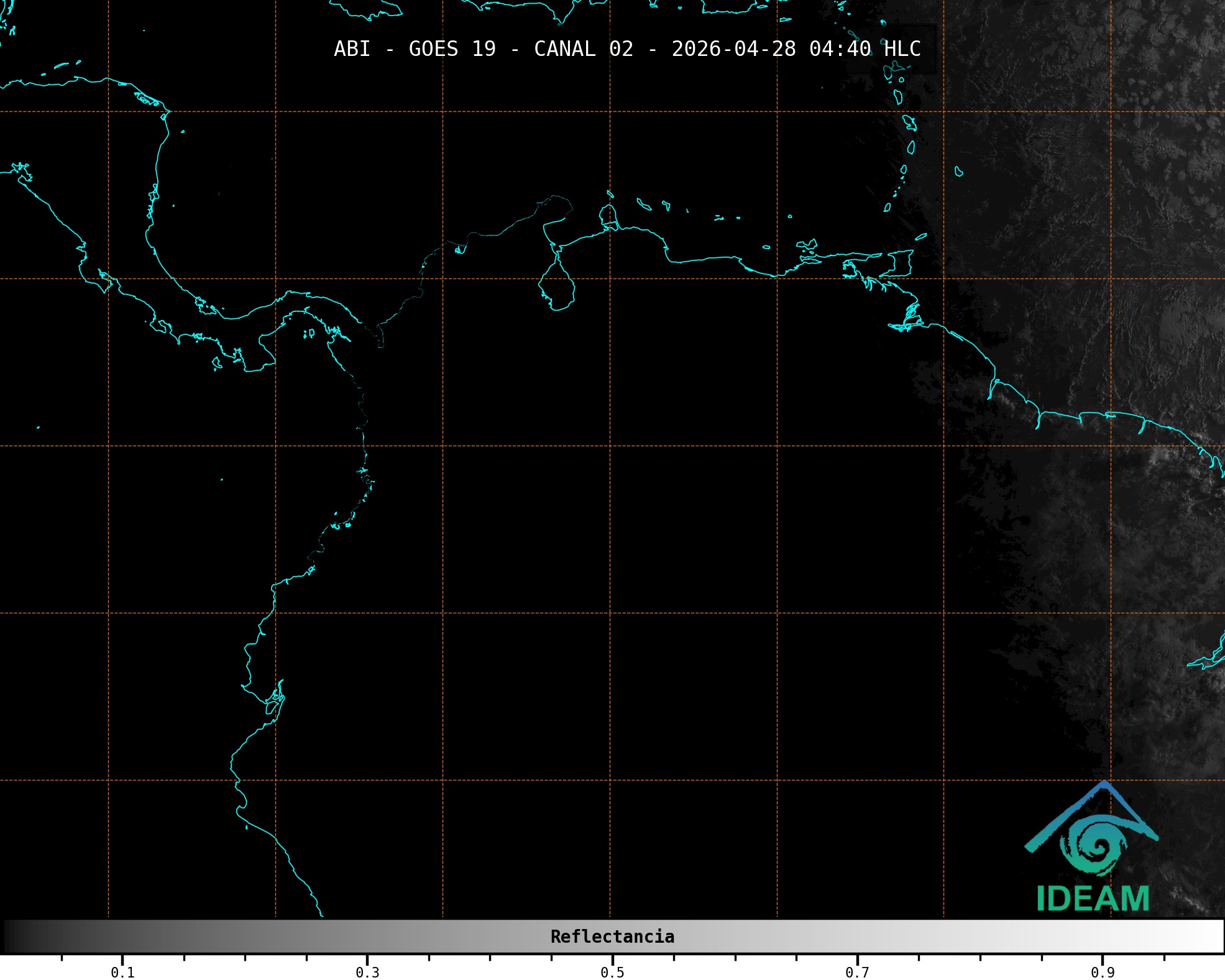The image size is (1225, 980).
Task: Click the Tobago island outline
Action: pos(921,236)
